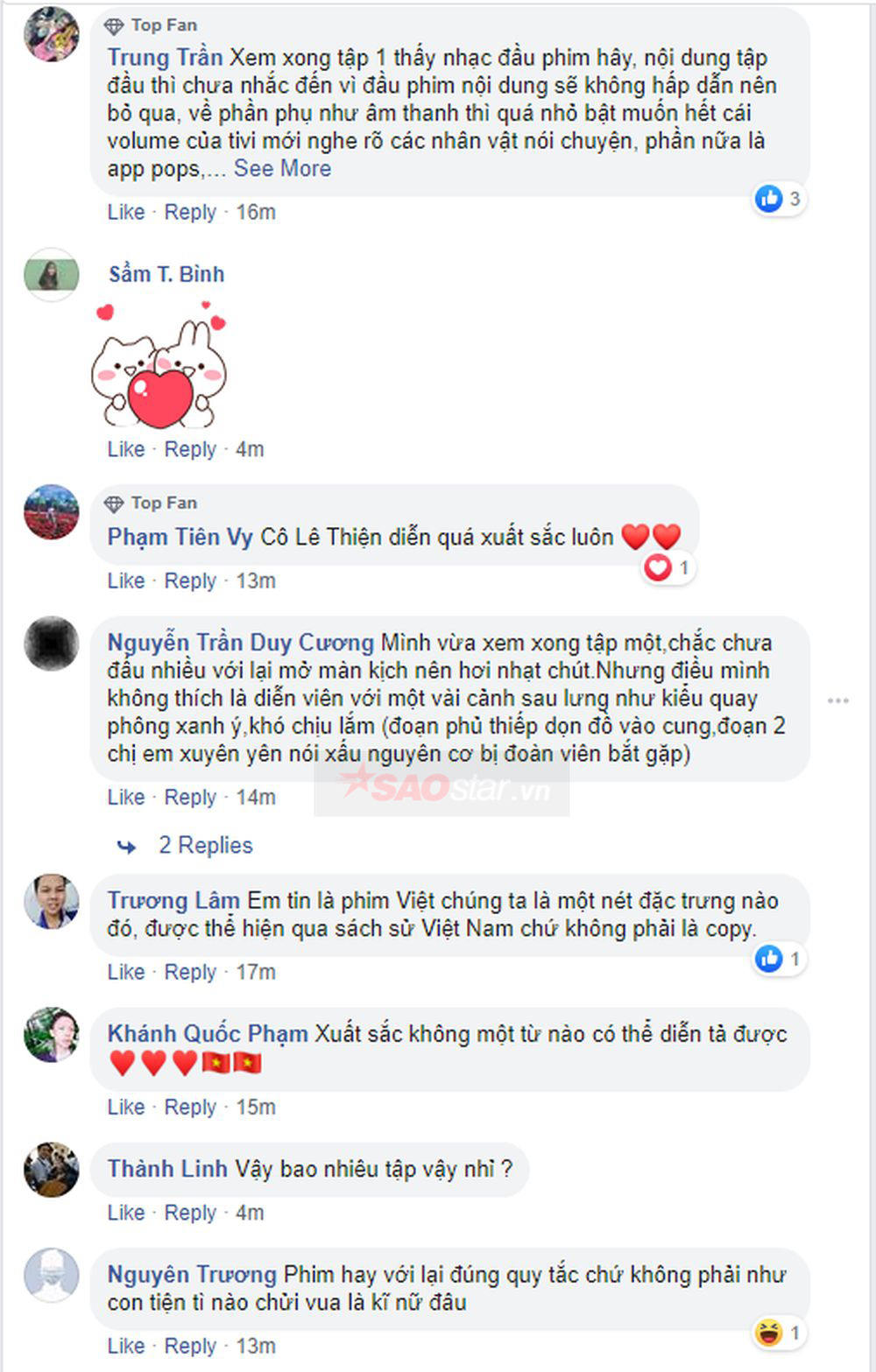Screen dimensions: 876x1372
Task: Expand the 2 Replies thread
Action: (x=206, y=845)
